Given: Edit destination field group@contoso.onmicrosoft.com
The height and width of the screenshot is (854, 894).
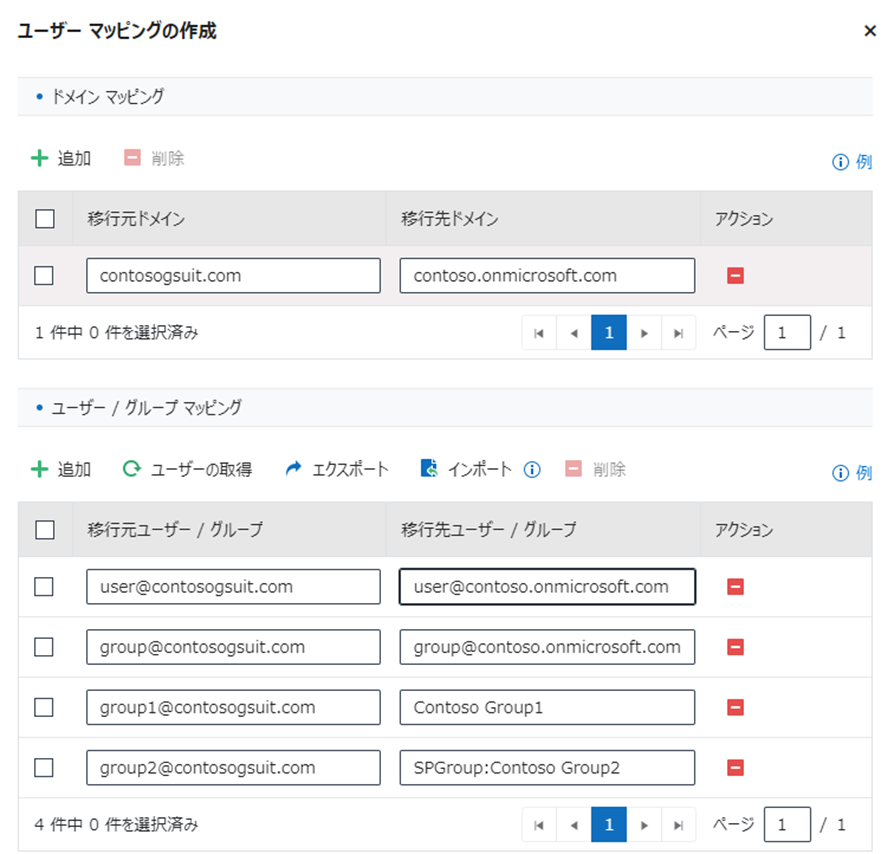Looking at the screenshot, I should point(547,647).
